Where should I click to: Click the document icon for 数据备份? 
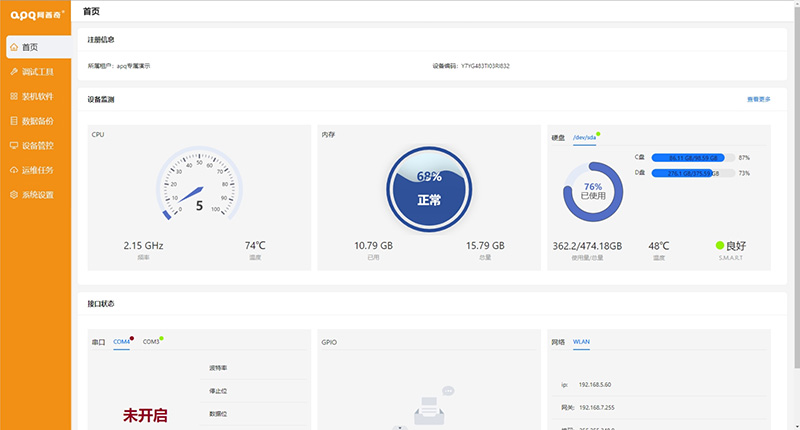tap(14, 121)
